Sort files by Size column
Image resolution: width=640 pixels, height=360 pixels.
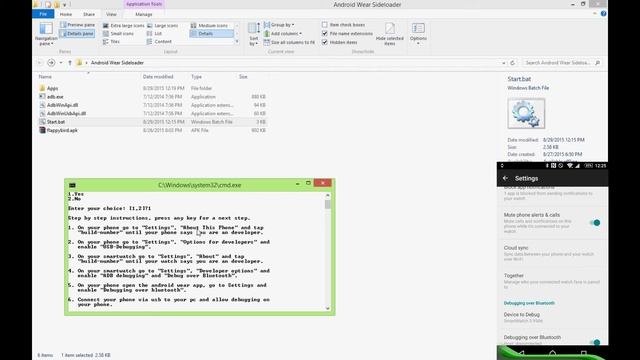pos(243,77)
